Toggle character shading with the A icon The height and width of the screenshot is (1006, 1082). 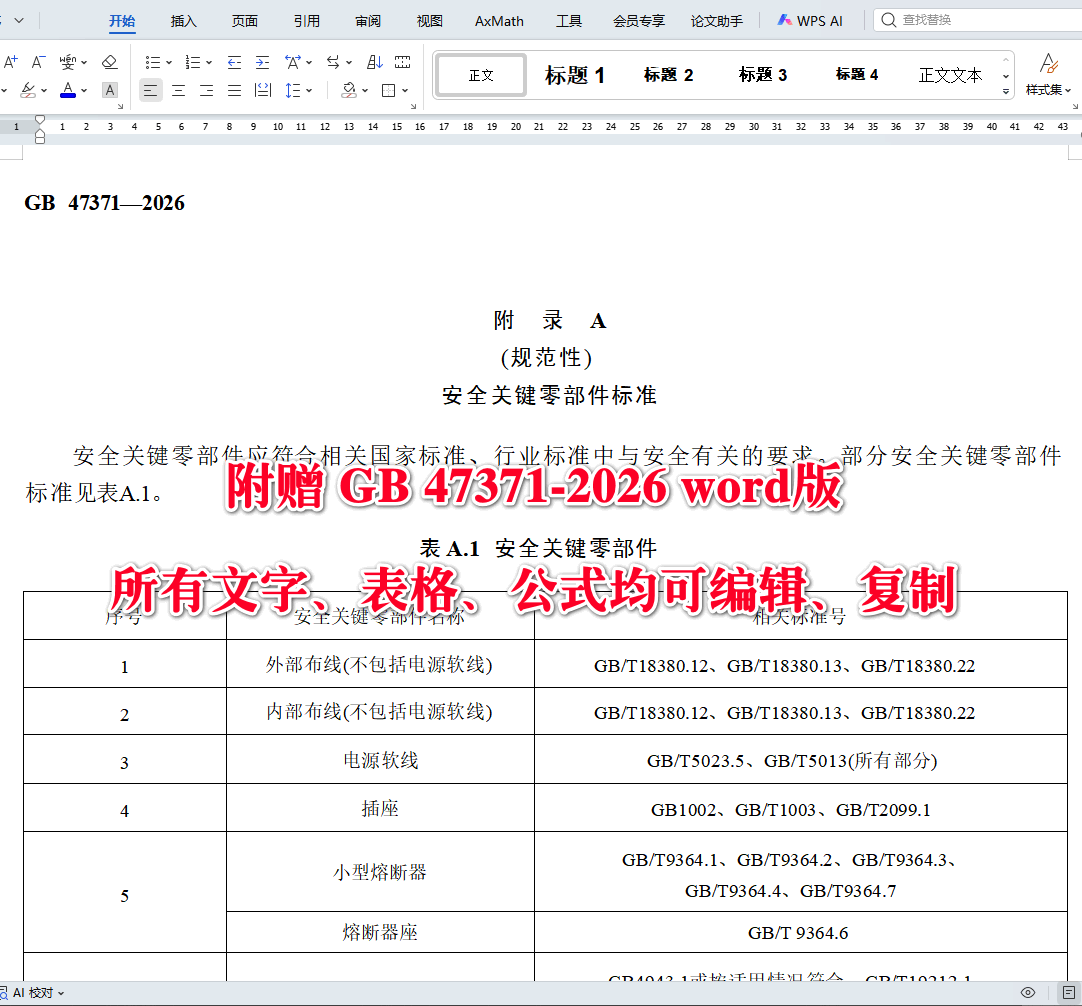pyautogui.click(x=109, y=90)
